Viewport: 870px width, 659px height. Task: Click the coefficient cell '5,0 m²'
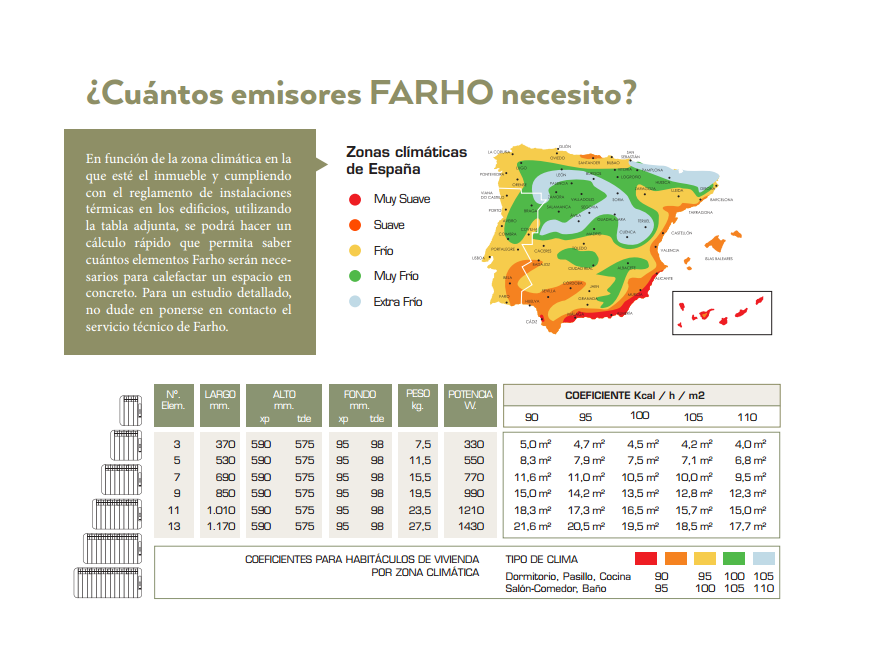tap(535, 444)
